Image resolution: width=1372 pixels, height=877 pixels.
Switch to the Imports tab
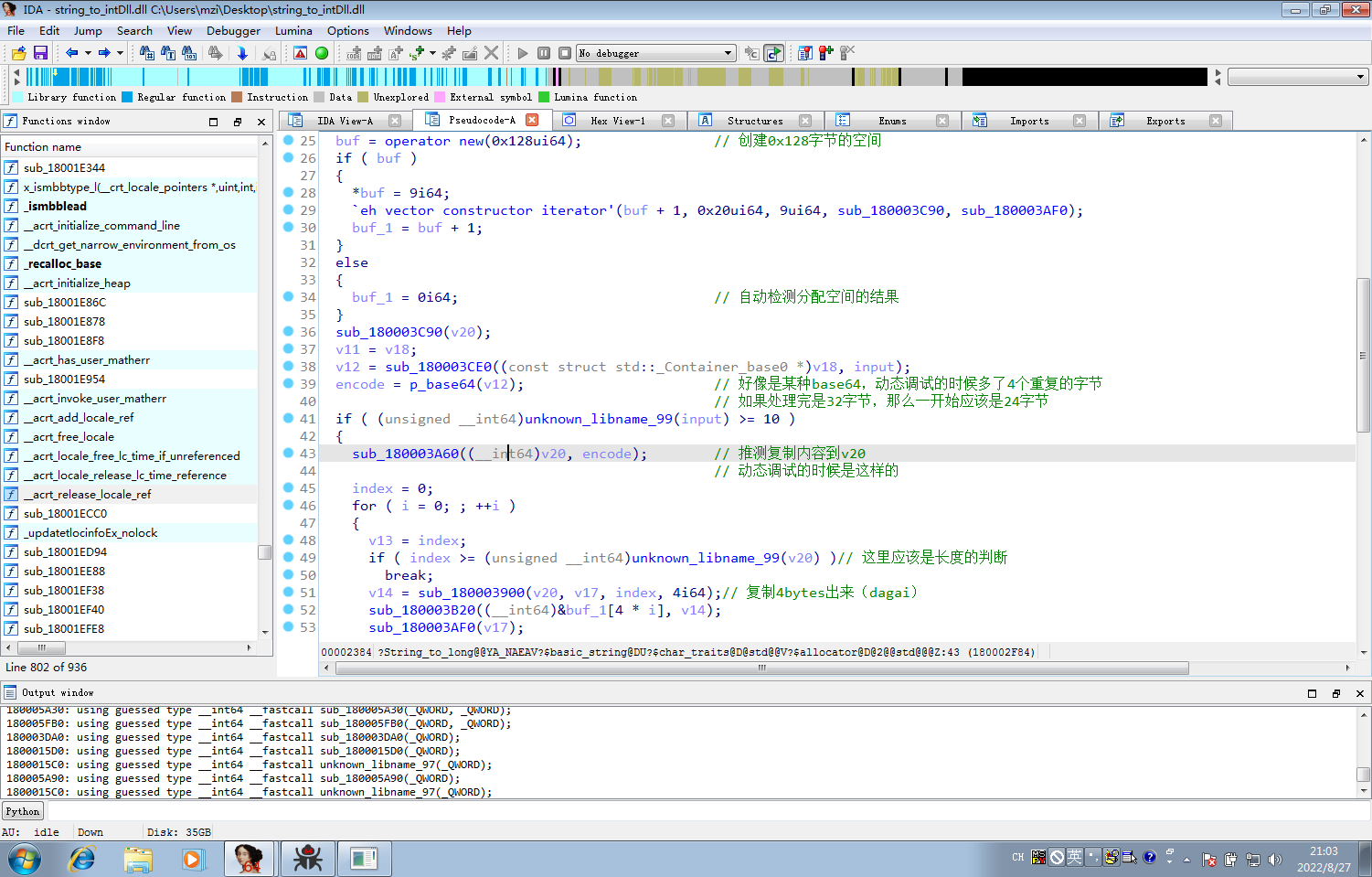(1029, 121)
